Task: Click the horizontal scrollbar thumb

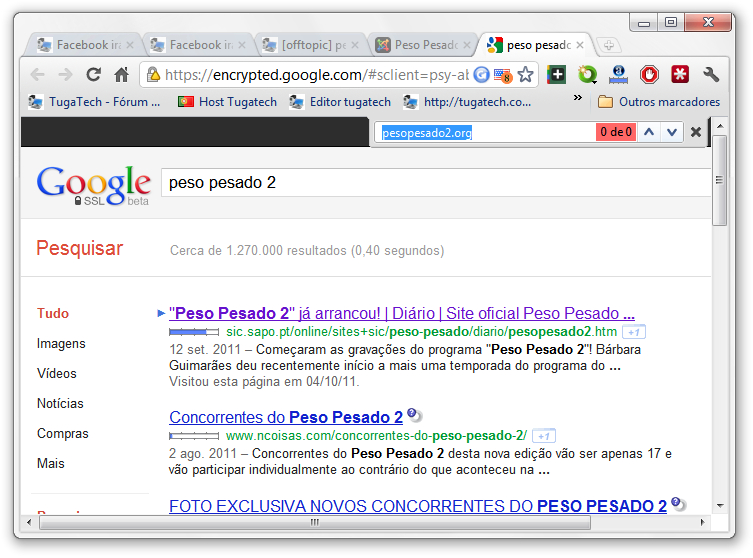Action: (315, 522)
